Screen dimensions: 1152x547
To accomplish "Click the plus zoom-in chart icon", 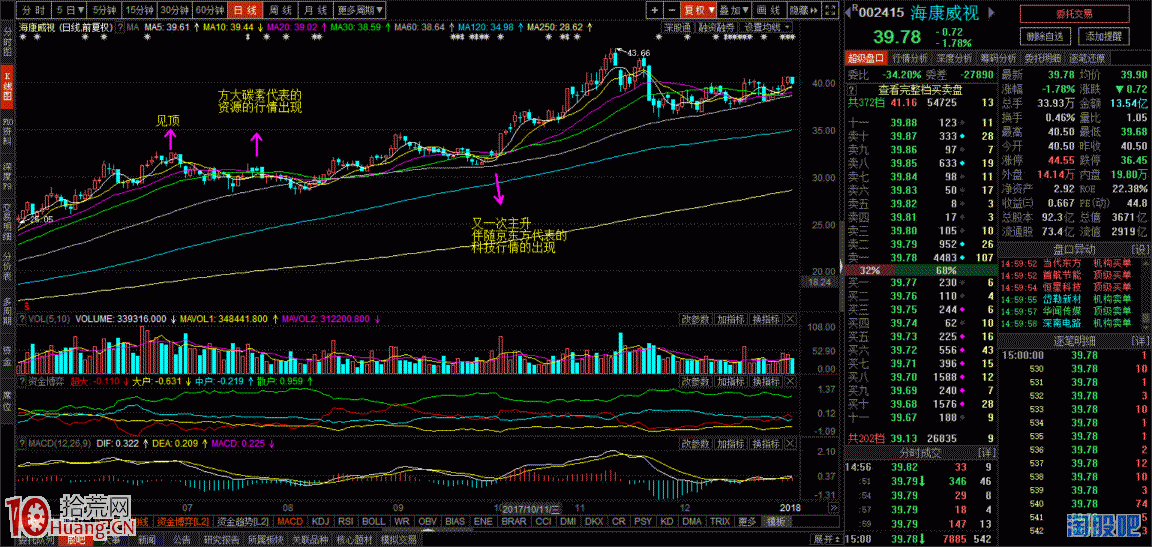I will pos(654,9).
